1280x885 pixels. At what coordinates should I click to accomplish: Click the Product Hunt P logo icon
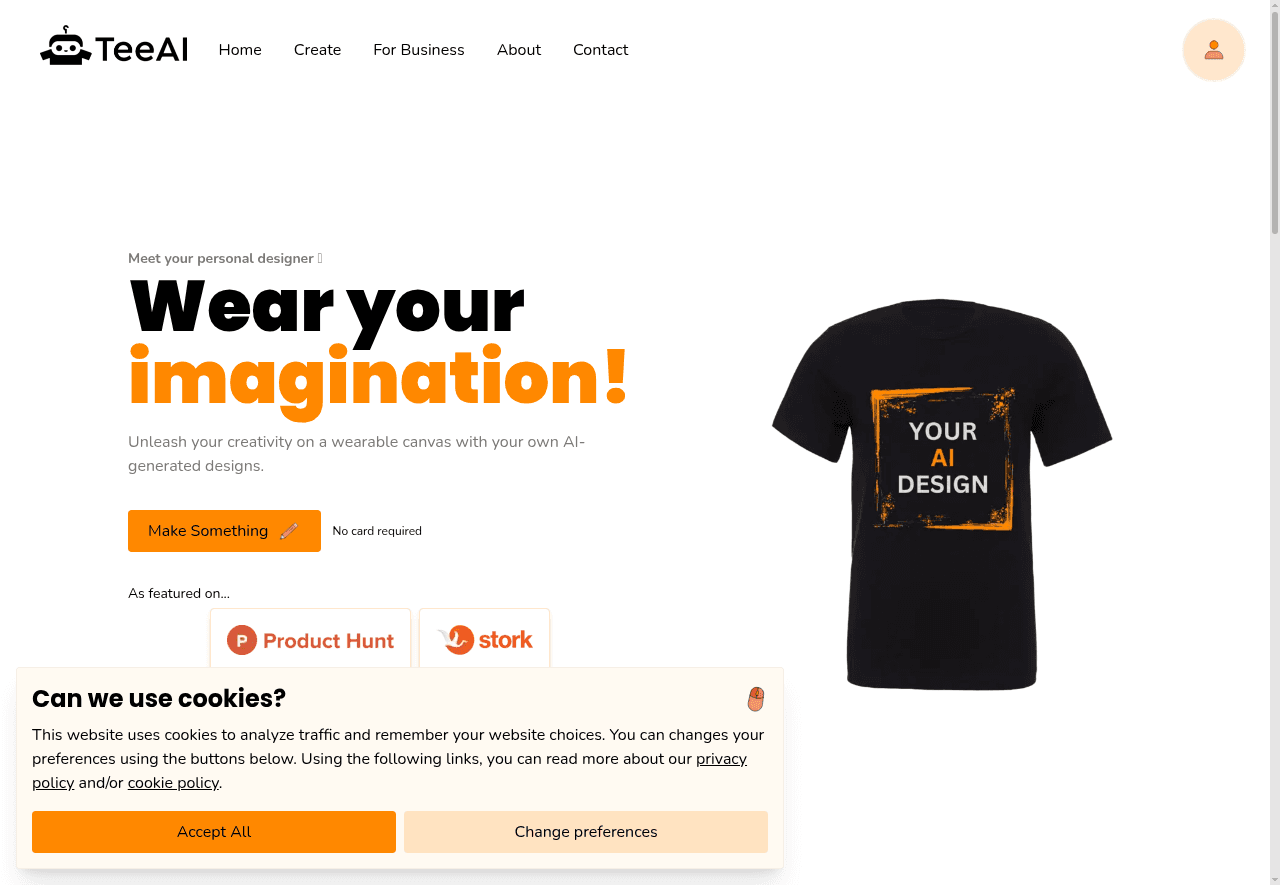pyautogui.click(x=242, y=640)
